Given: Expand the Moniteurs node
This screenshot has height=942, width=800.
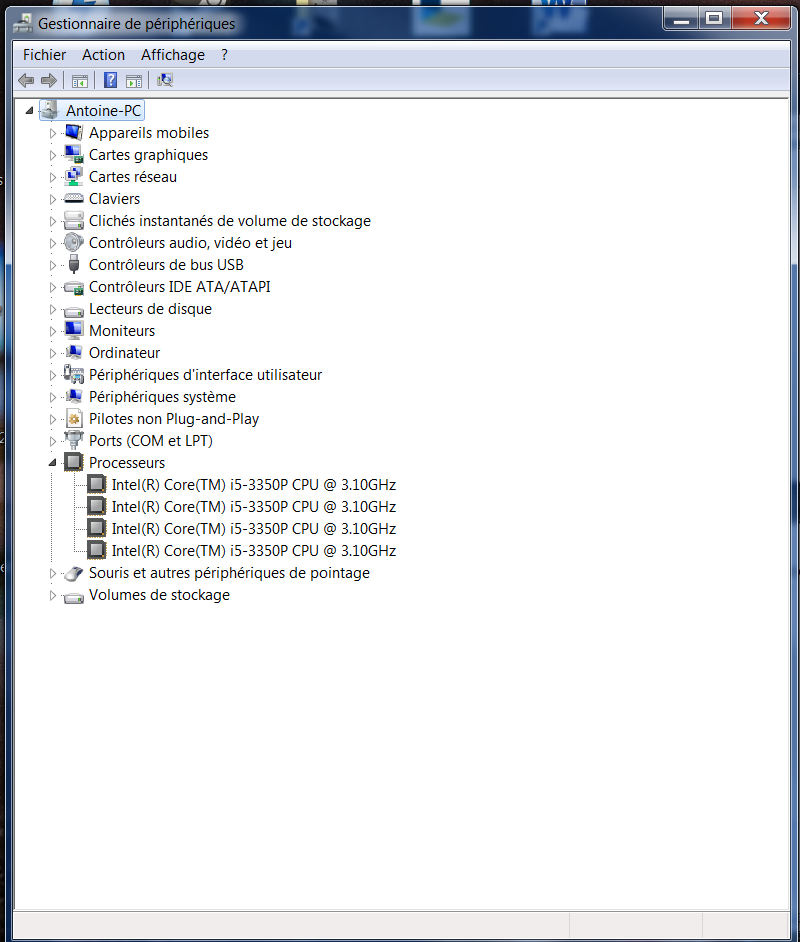Looking at the screenshot, I should tap(53, 331).
